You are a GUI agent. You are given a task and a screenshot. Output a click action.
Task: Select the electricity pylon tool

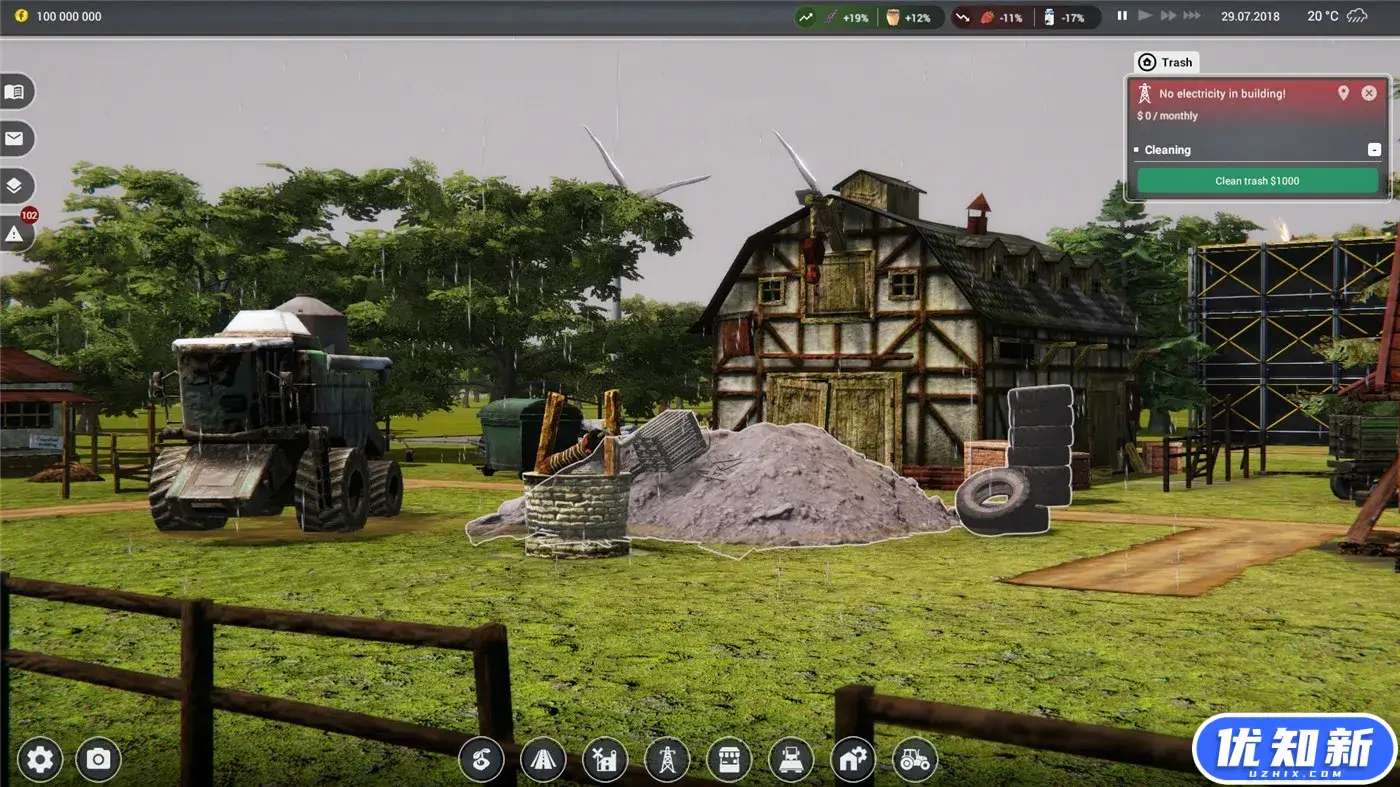(x=667, y=759)
